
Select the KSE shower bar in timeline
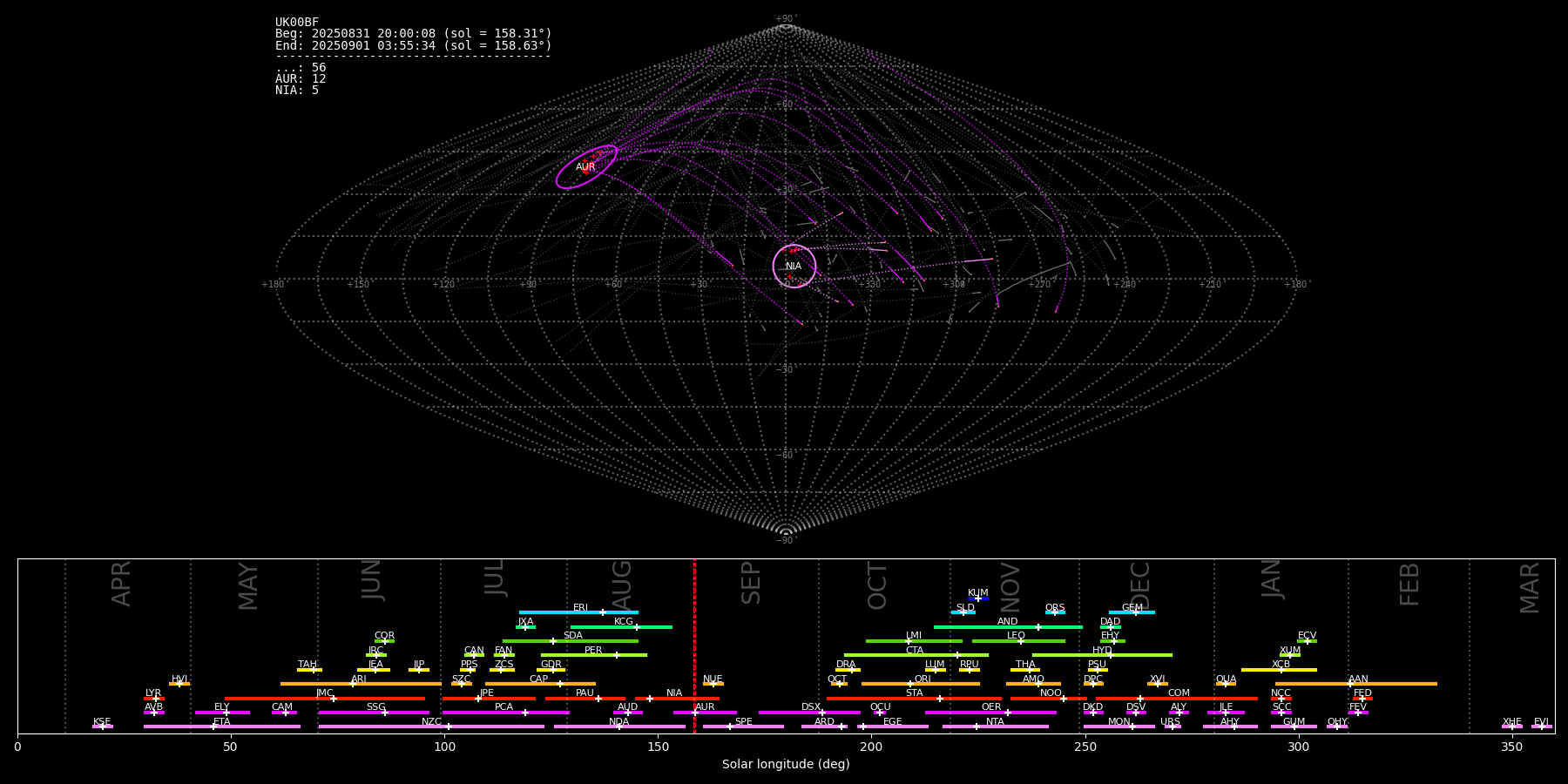pyautogui.click(x=103, y=727)
